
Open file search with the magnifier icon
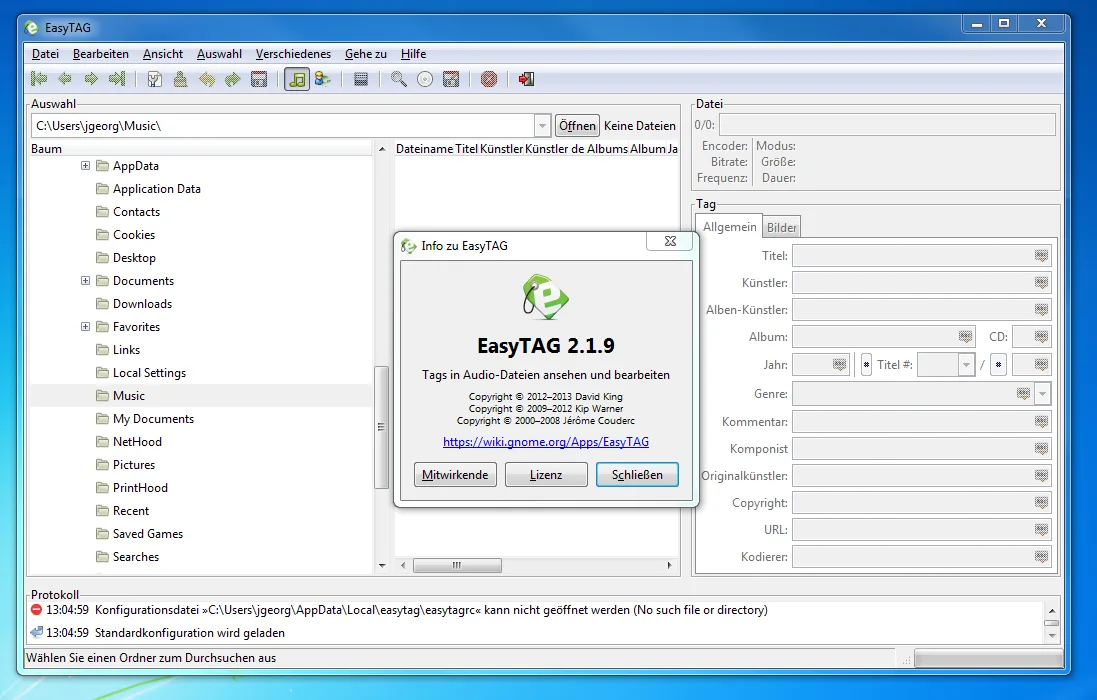click(399, 79)
